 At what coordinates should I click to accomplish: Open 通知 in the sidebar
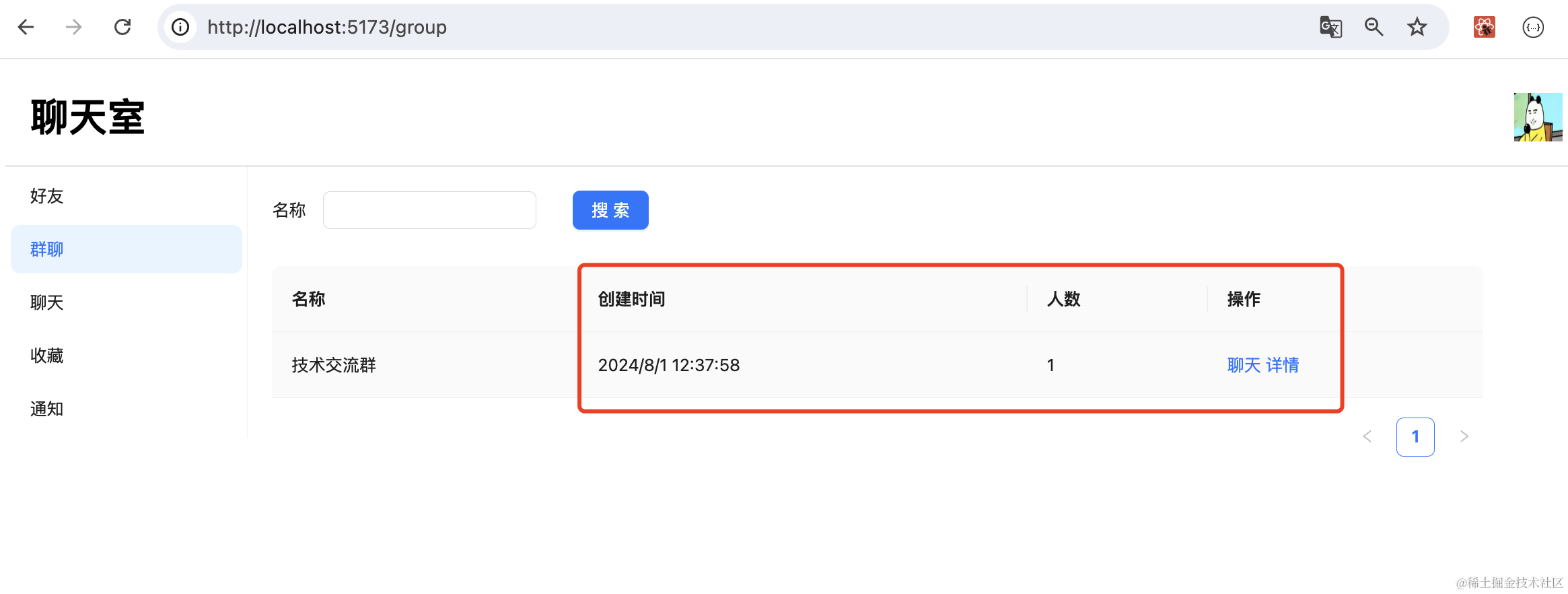point(47,409)
